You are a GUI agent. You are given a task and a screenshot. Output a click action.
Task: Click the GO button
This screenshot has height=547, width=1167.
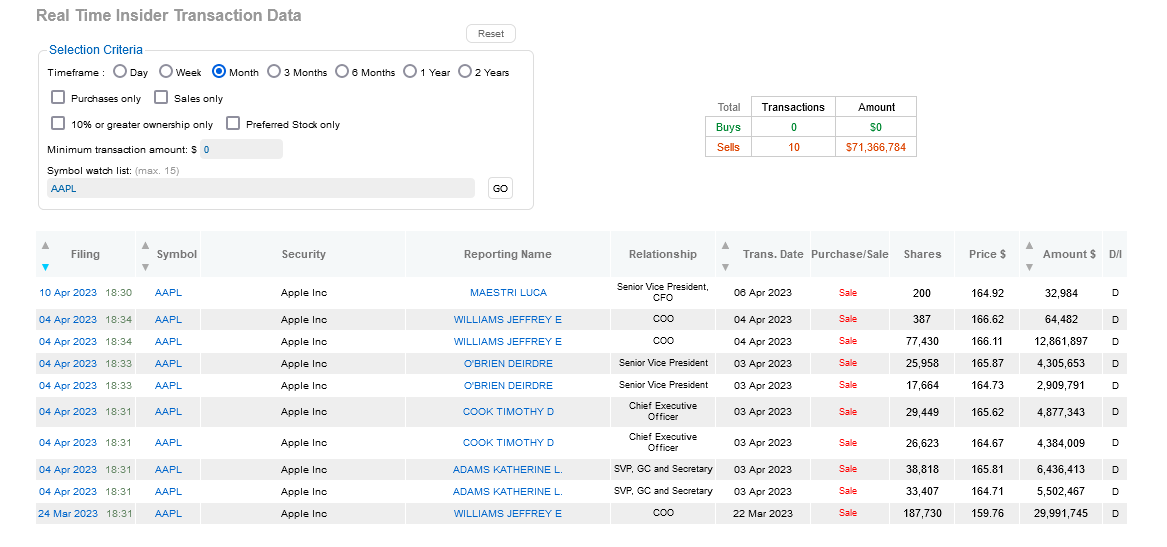[x=500, y=188]
